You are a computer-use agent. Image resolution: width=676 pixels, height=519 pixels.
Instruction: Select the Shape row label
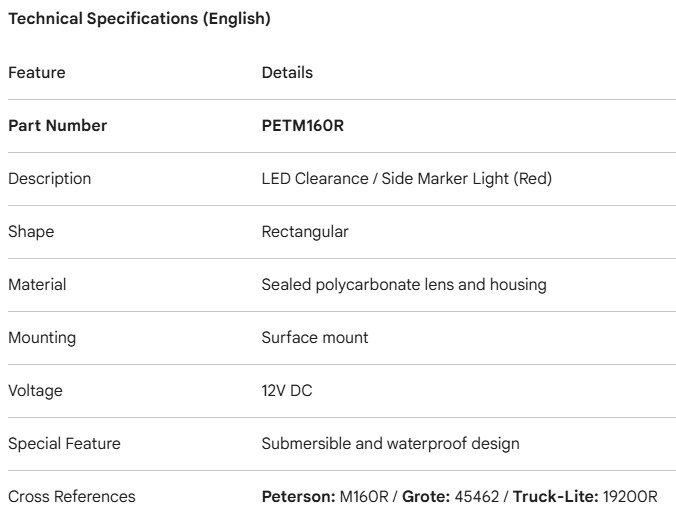pyautogui.click(x=31, y=232)
